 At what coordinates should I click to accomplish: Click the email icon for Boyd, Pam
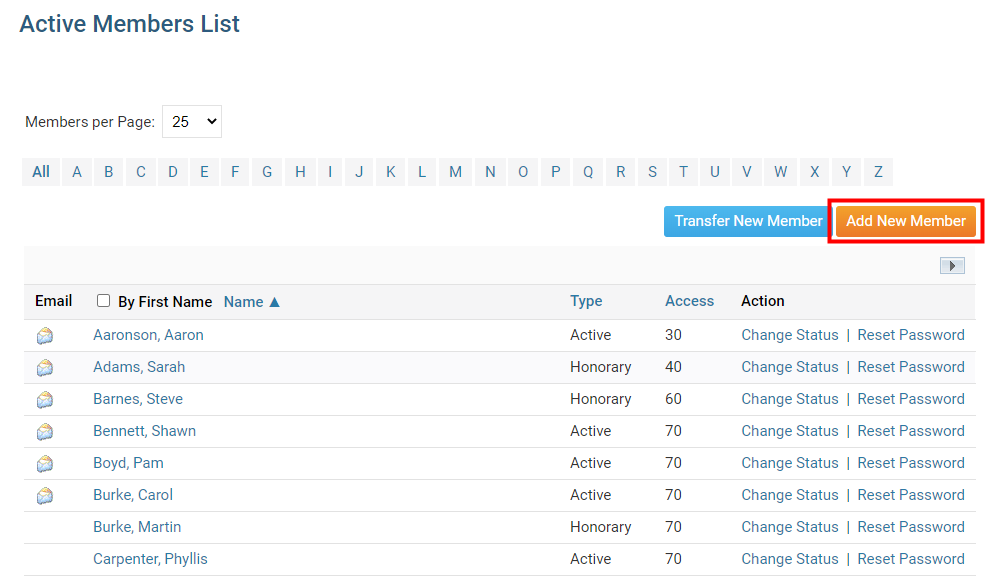click(45, 464)
